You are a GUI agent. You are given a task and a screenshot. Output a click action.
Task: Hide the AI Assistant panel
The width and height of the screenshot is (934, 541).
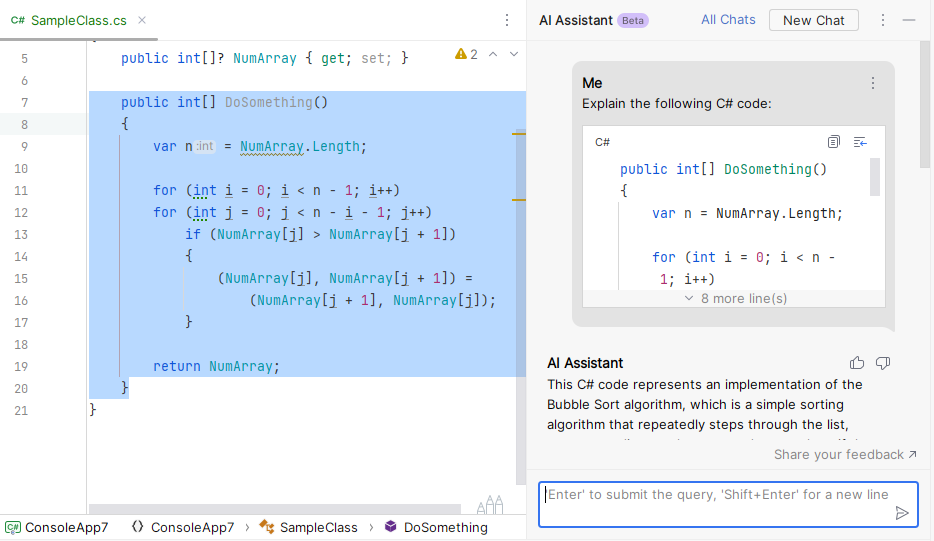coord(908,20)
